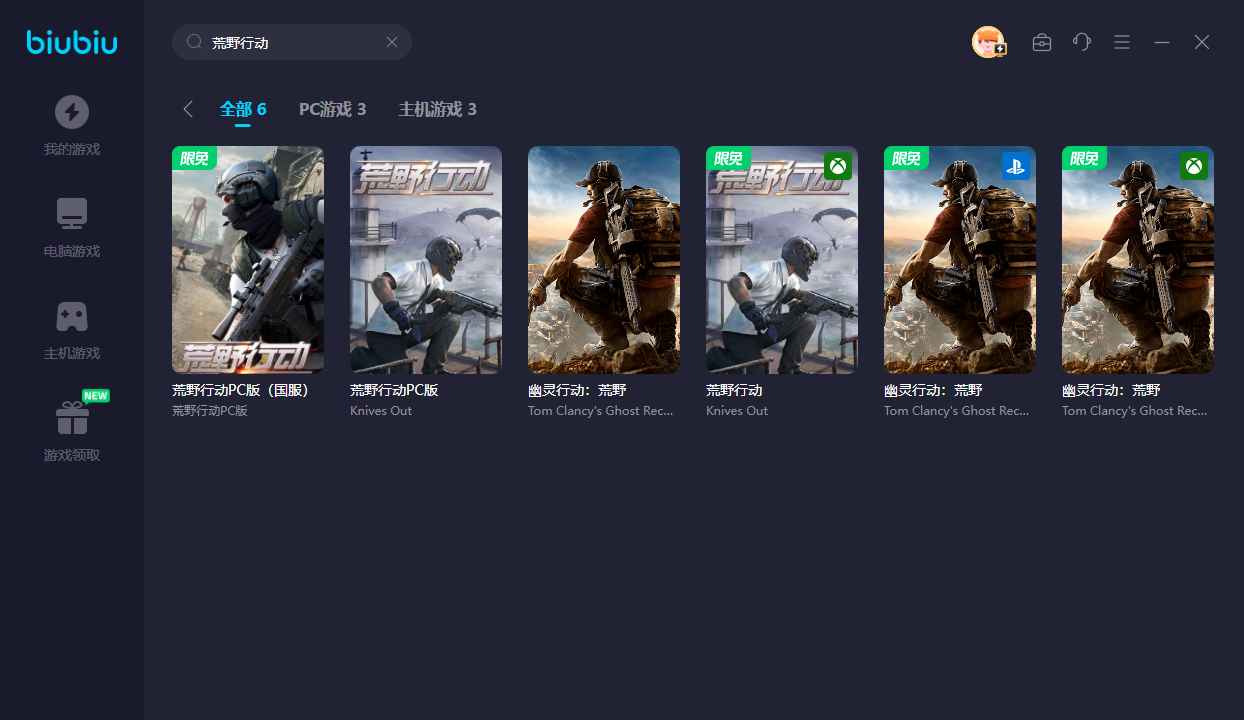Open customer support headset icon
The height and width of the screenshot is (720, 1244).
tap(1082, 42)
